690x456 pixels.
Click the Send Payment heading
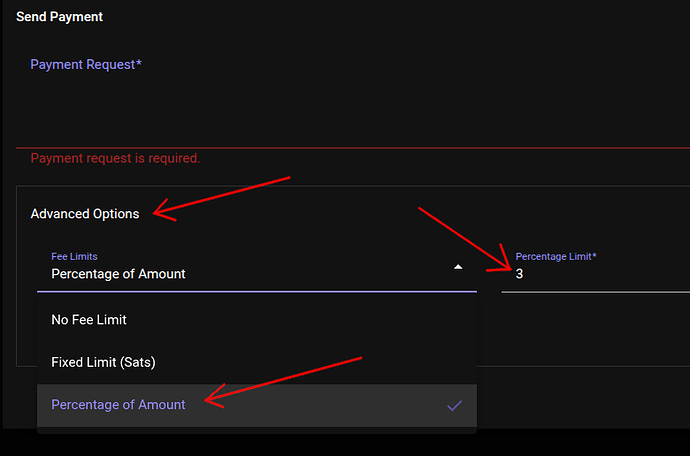(x=59, y=17)
